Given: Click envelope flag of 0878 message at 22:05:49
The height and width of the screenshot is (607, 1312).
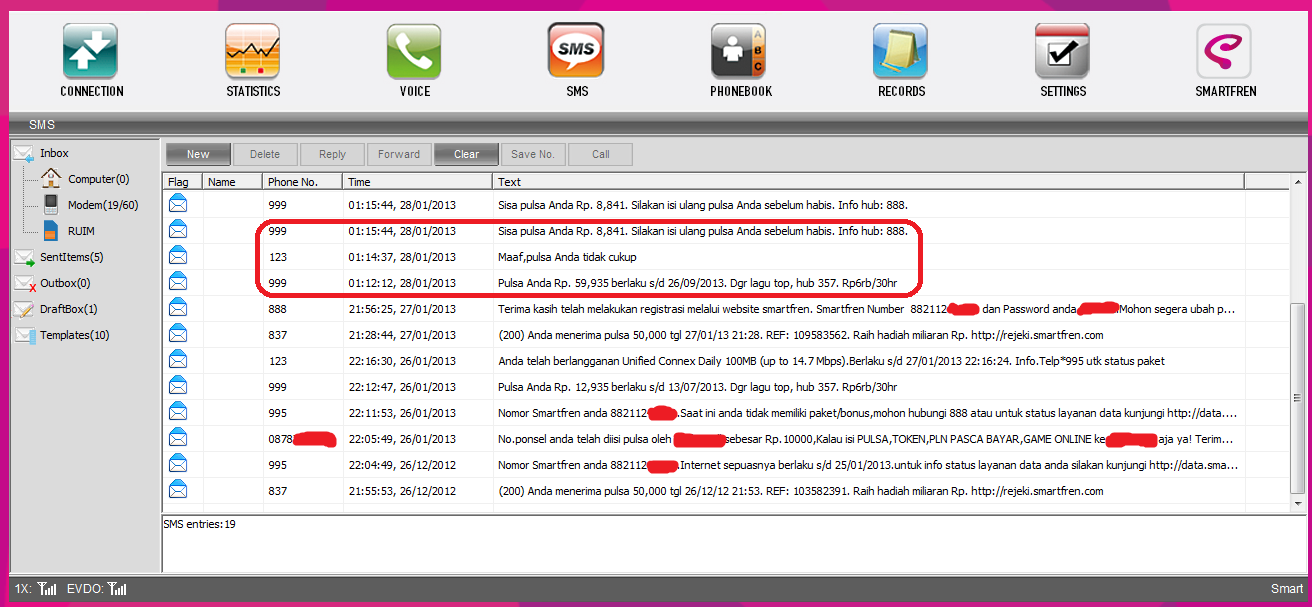Looking at the screenshot, I should (178, 438).
